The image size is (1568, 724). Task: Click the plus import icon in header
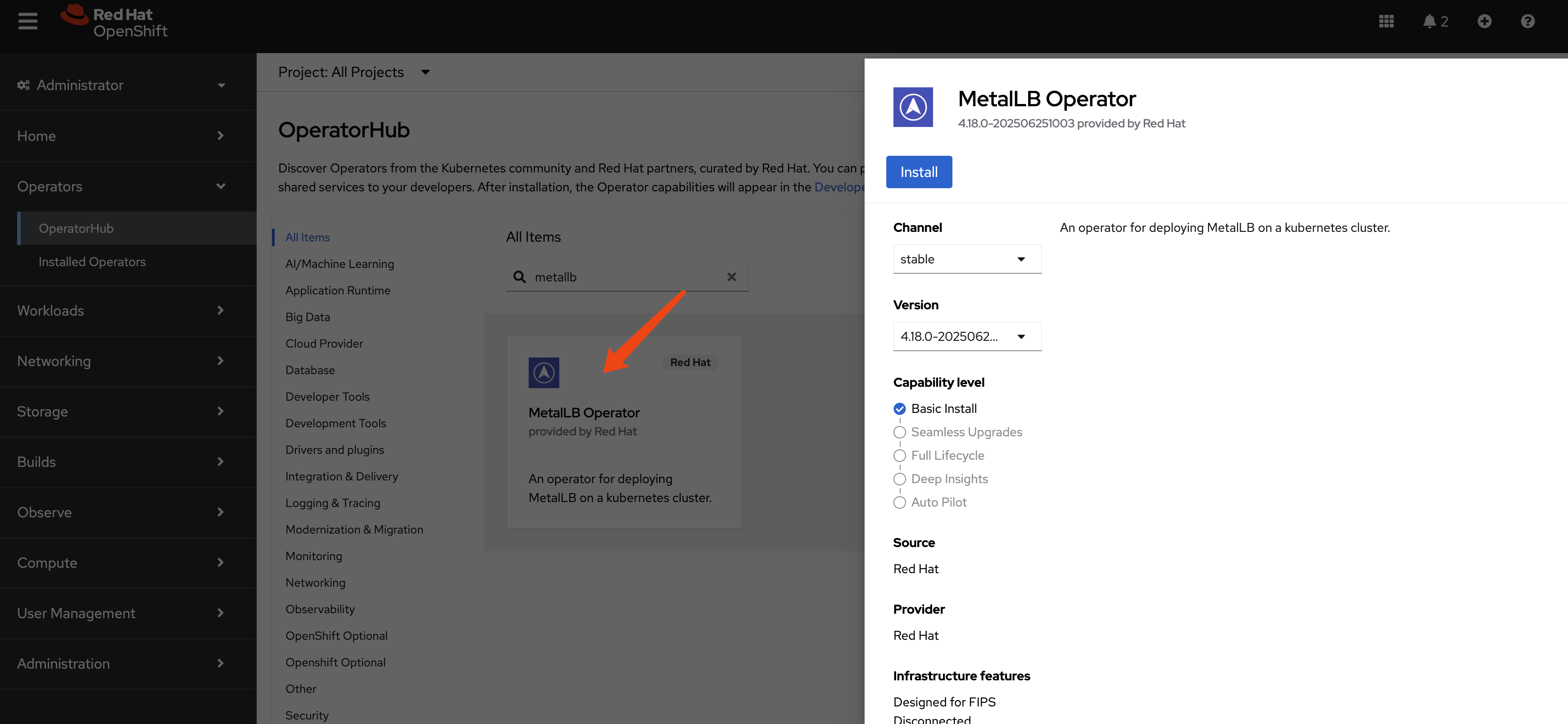[x=1484, y=21]
